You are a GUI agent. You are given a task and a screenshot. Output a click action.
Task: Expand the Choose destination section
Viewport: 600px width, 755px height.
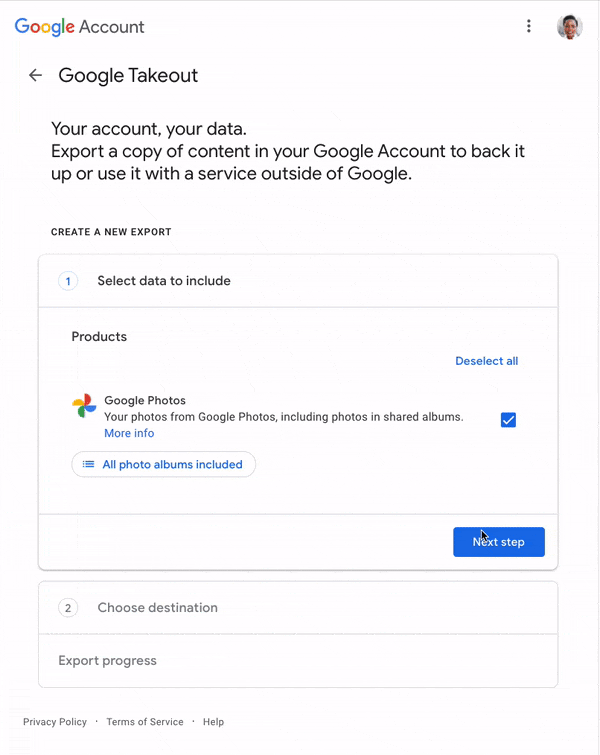tap(157, 608)
